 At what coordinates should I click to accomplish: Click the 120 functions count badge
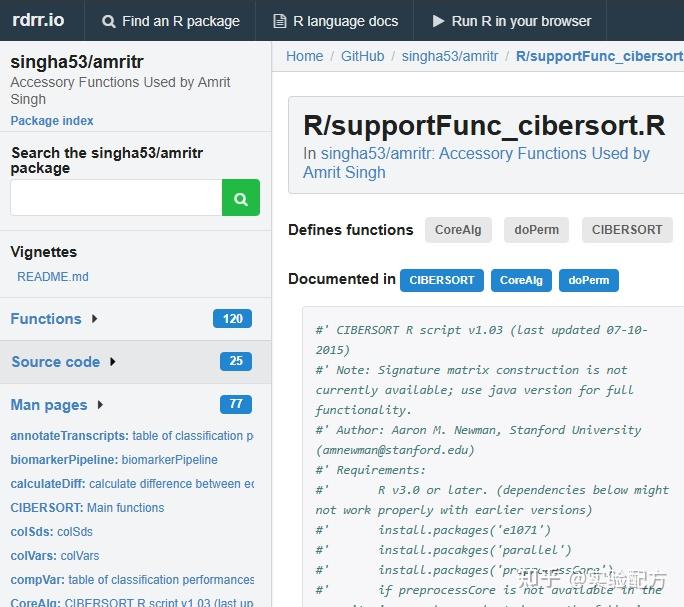pyautogui.click(x=232, y=319)
